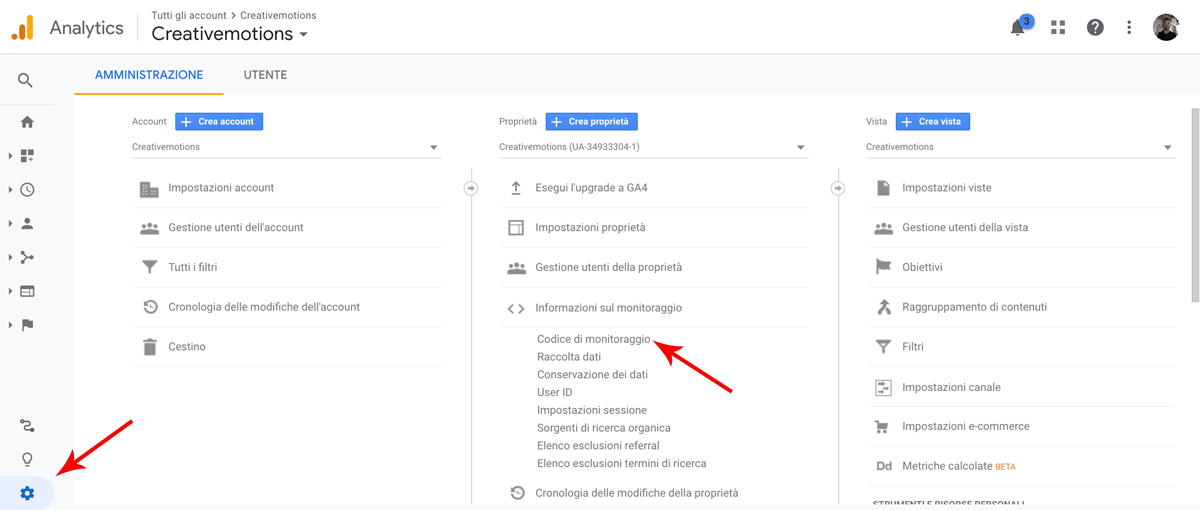Open Account column Creativemotions dropdown
This screenshot has height=510, width=1200.
[x=286, y=147]
